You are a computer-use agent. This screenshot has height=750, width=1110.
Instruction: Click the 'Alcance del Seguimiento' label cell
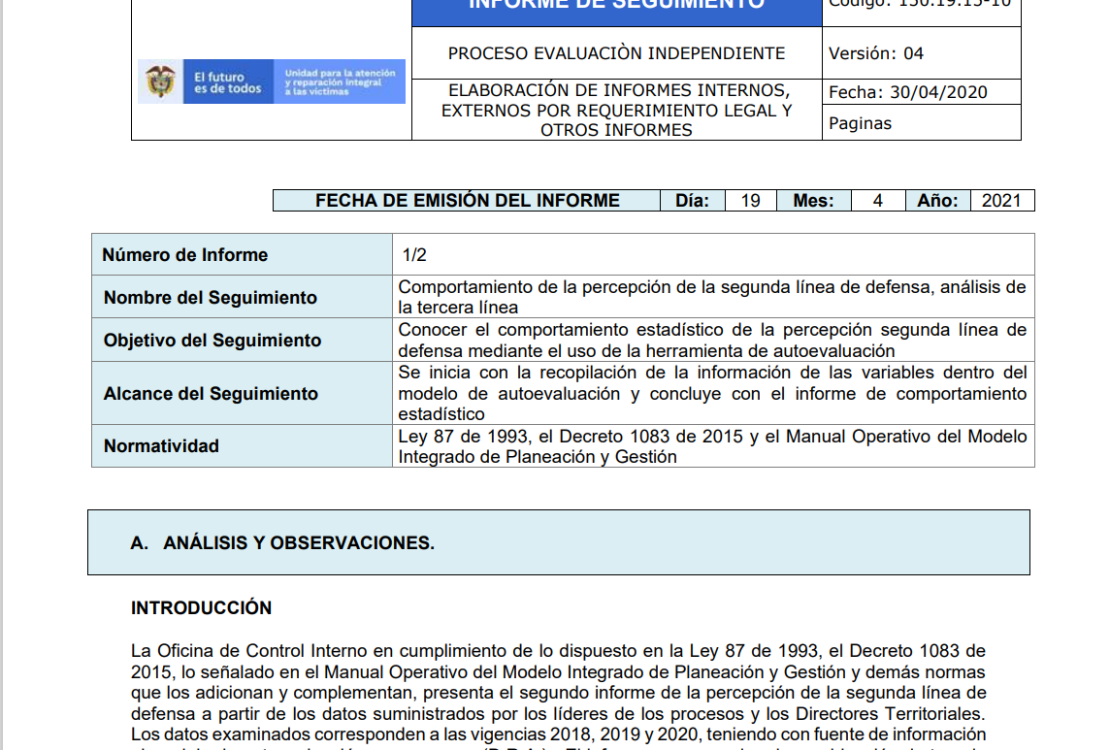(242, 393)
